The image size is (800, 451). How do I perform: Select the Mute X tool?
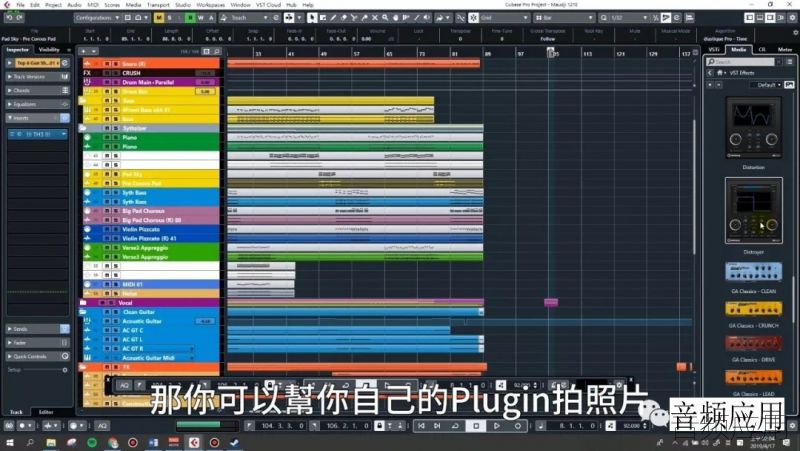coord(375,17)
